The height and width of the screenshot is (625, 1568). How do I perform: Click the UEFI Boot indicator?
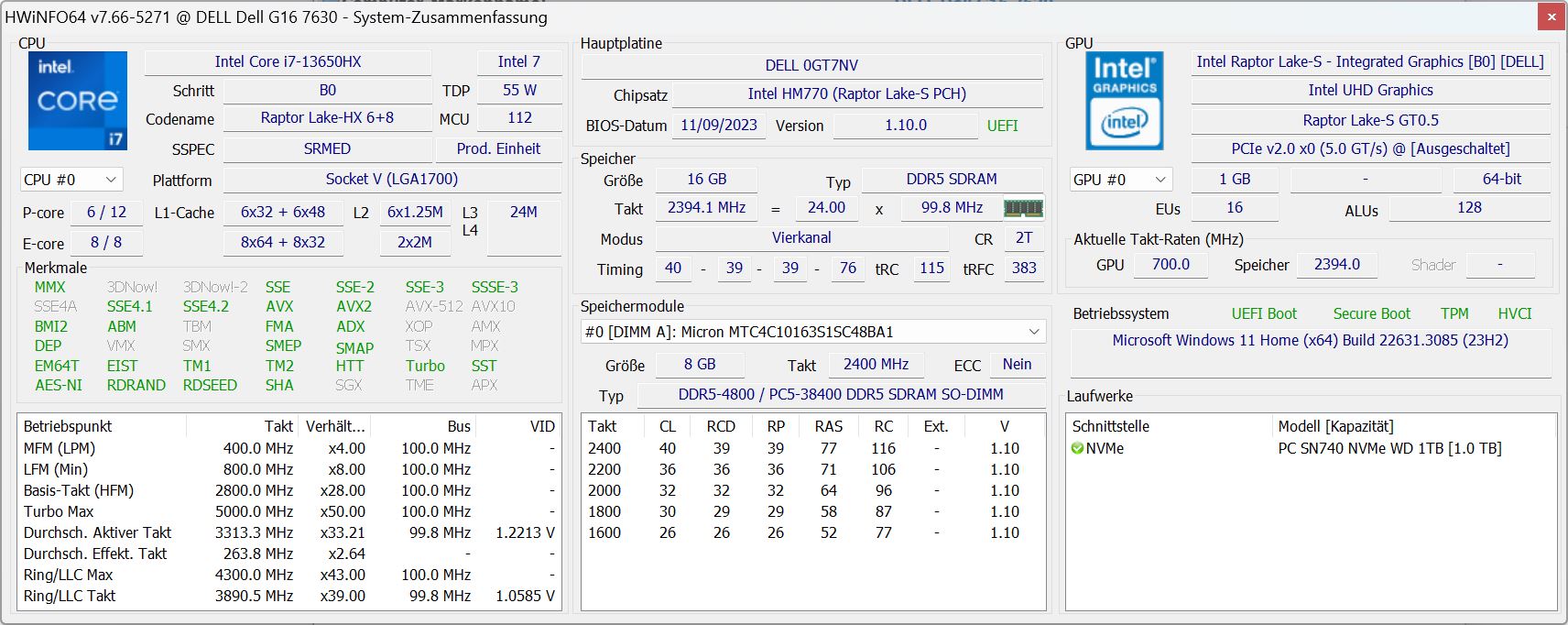[x=1264, y=313]
